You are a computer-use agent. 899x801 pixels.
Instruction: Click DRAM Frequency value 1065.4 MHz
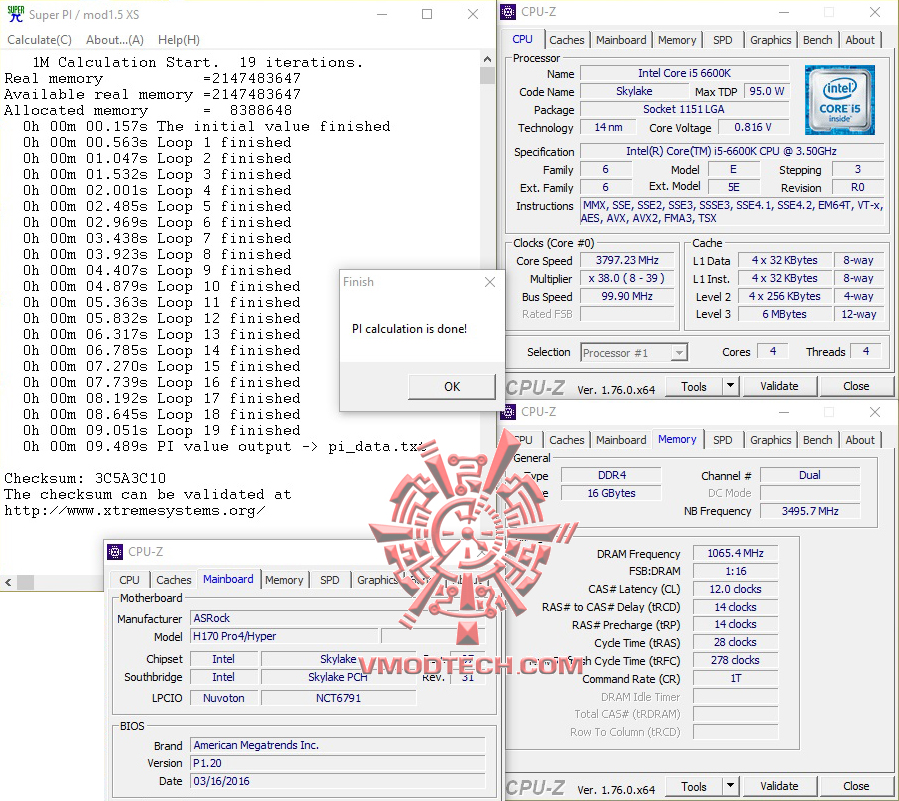coord(735,553)
